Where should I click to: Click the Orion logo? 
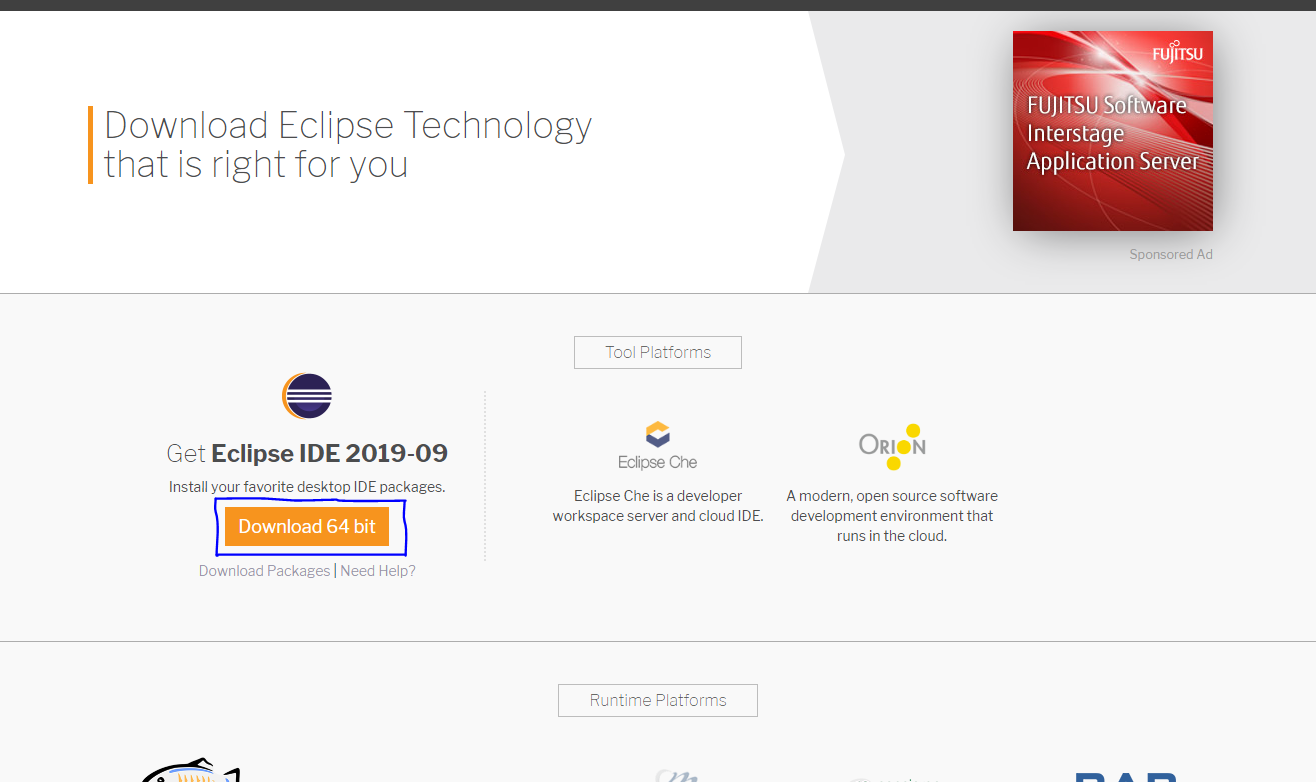pyautogui.click(x=892, y=446)
